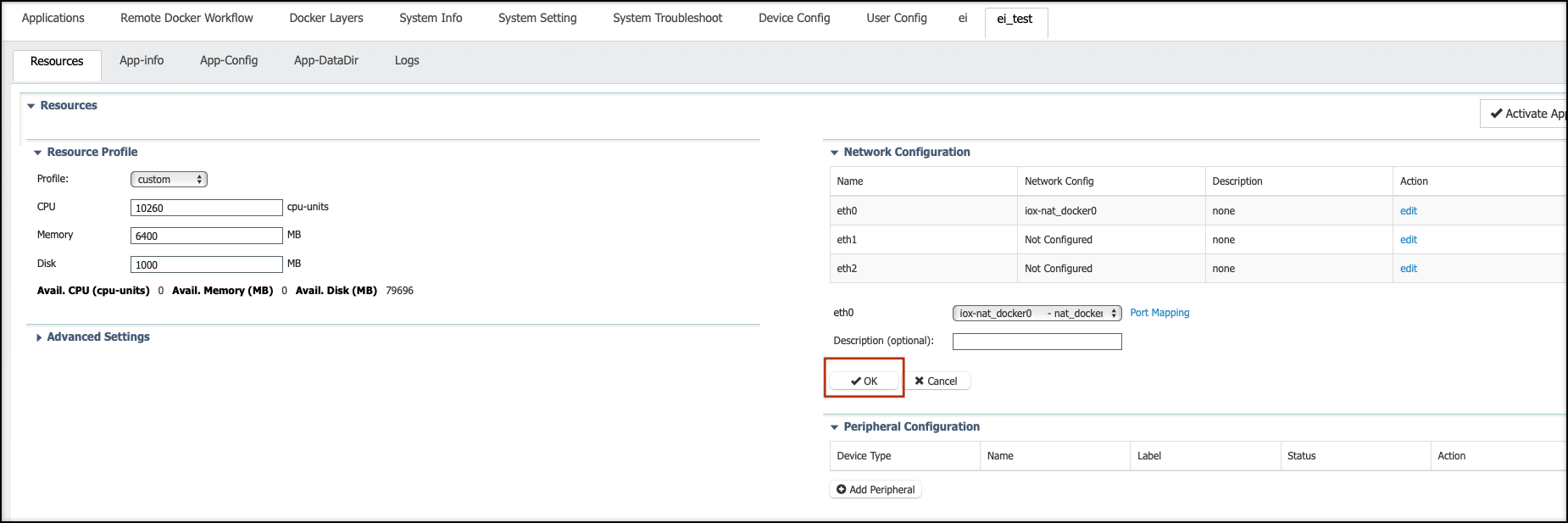Select the eth2 name cell

(924, 269)
